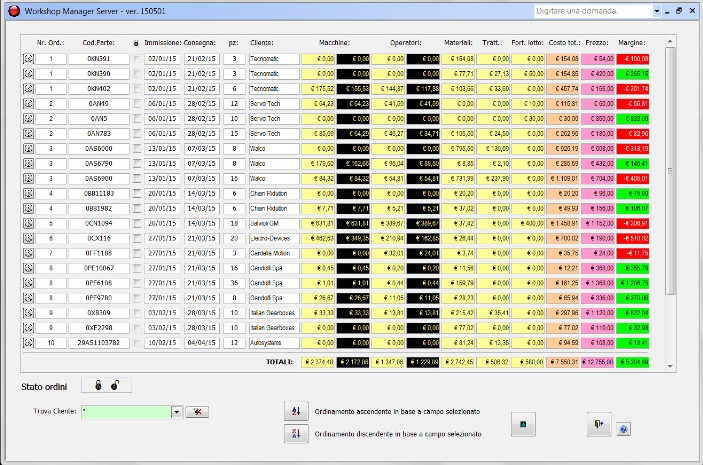Viewport: 703px width, 465px height.
Task: Select client cell 'Salvoli GM'
Action: coord(274,223)
